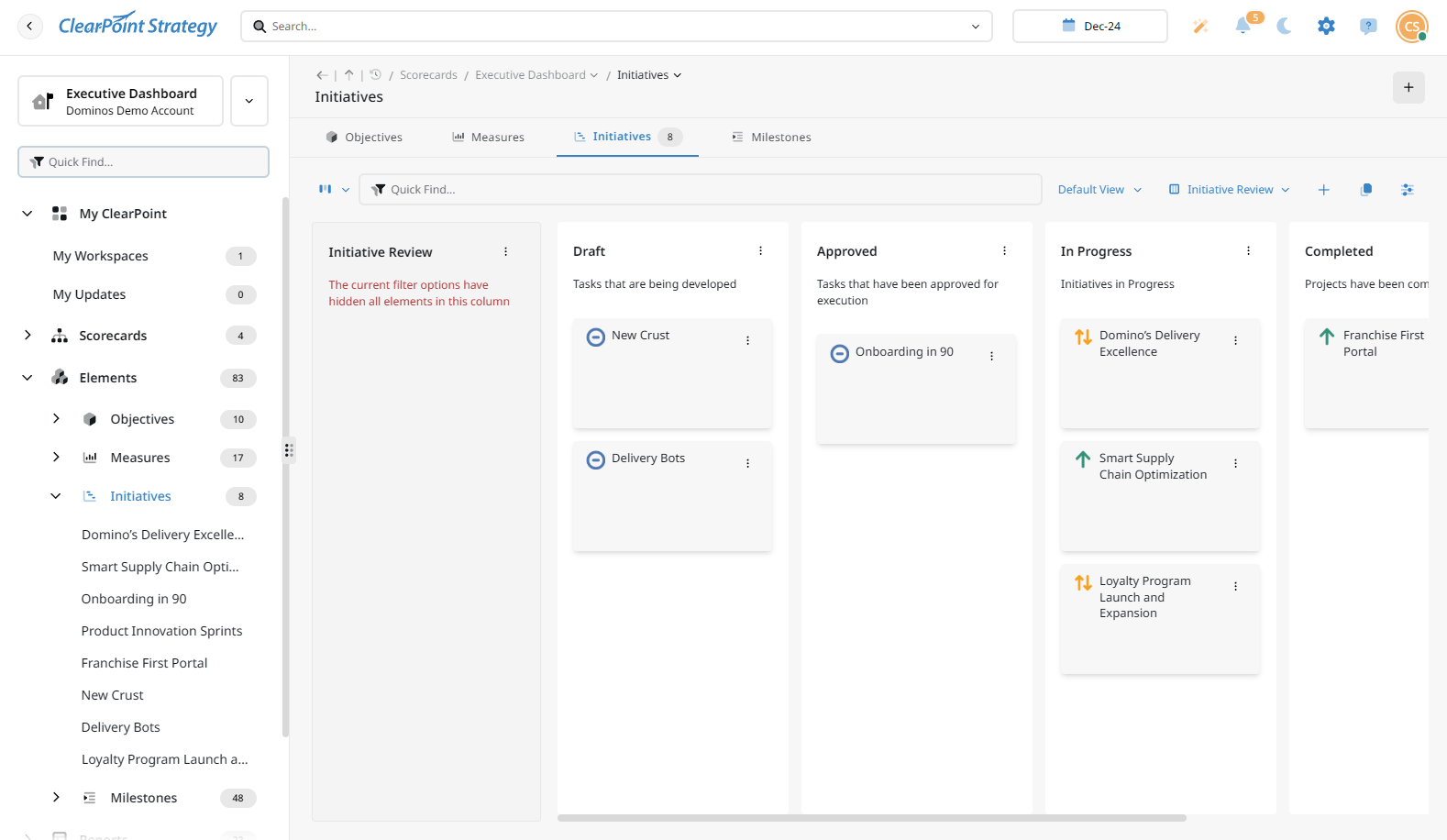Open the Executive Dashboard scorecard button

coord(121,101)
